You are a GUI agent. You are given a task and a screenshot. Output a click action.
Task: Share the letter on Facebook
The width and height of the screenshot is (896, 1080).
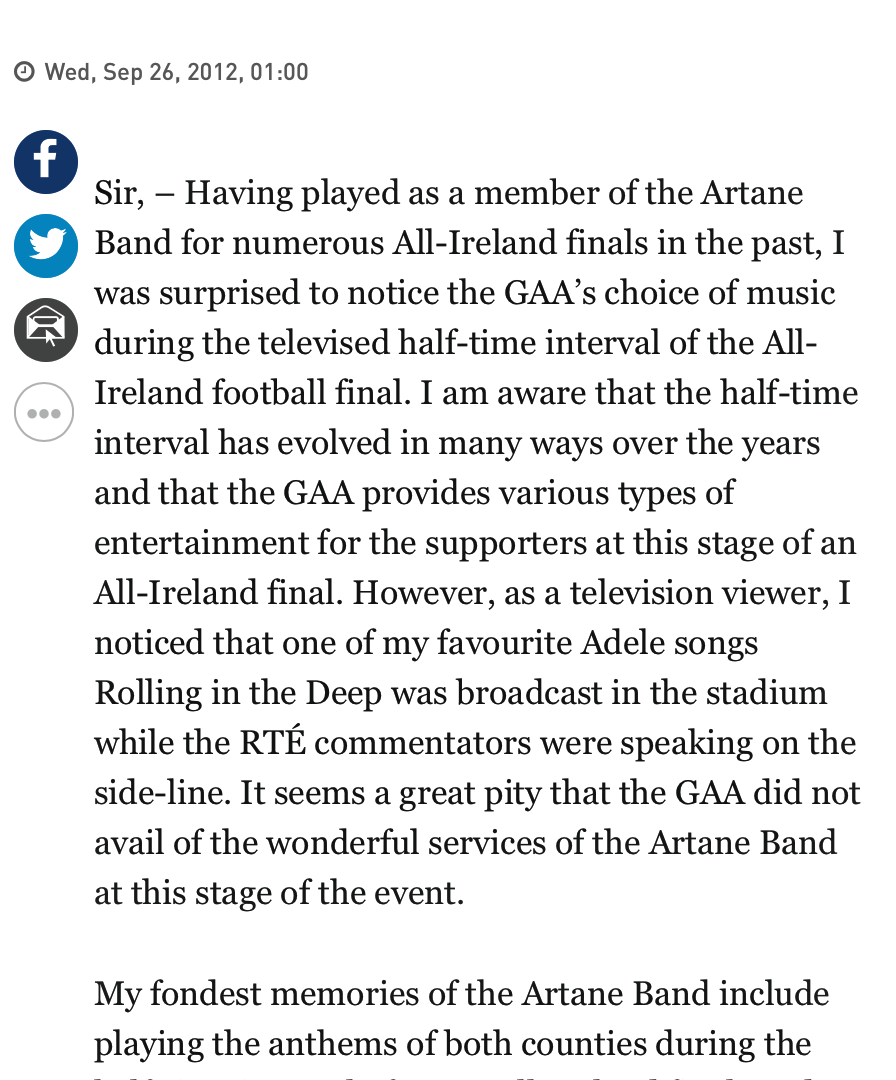coord(45,162)
